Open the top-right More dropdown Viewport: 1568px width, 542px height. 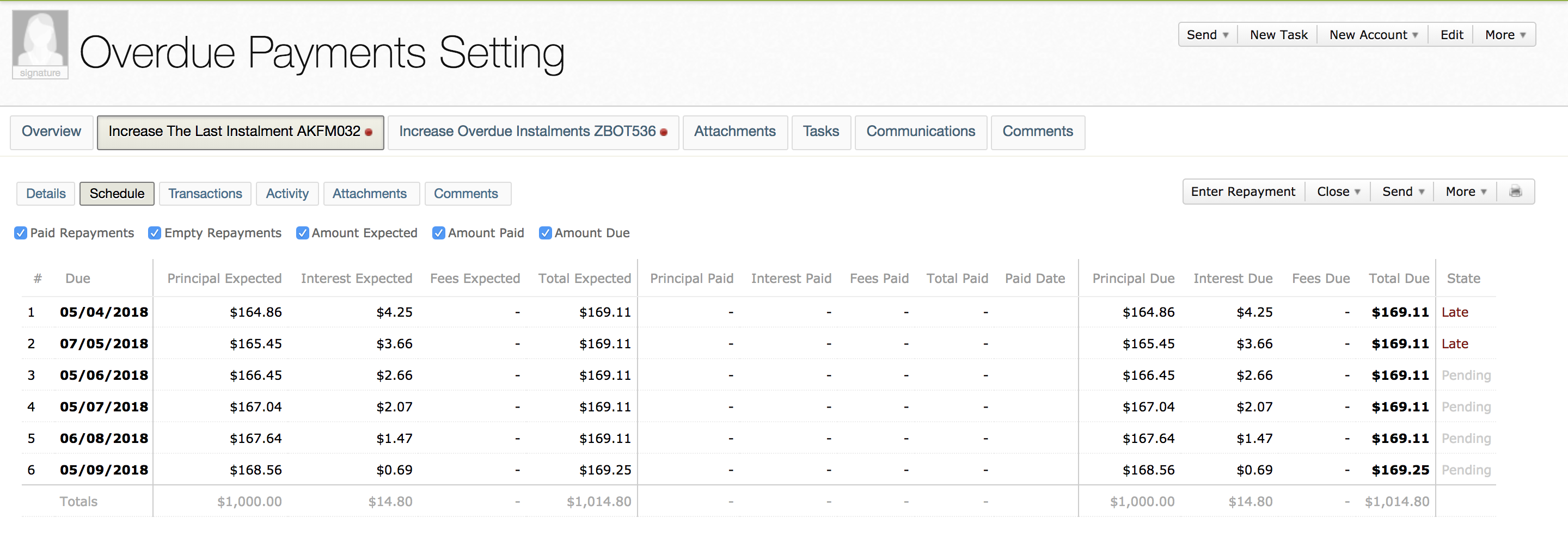[x=1505, y=35]
